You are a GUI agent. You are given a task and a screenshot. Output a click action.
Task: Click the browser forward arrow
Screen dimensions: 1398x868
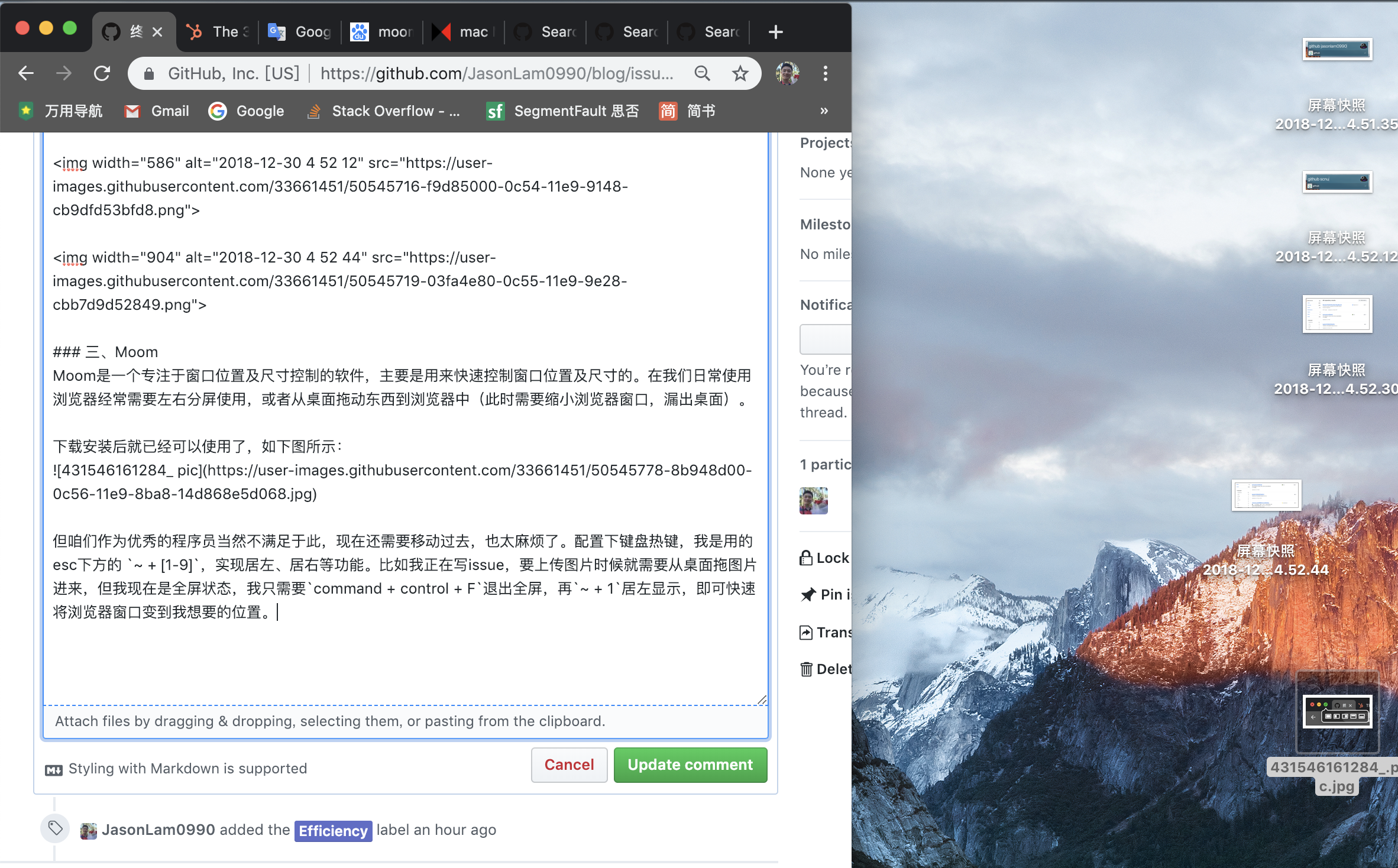point(64,73)
